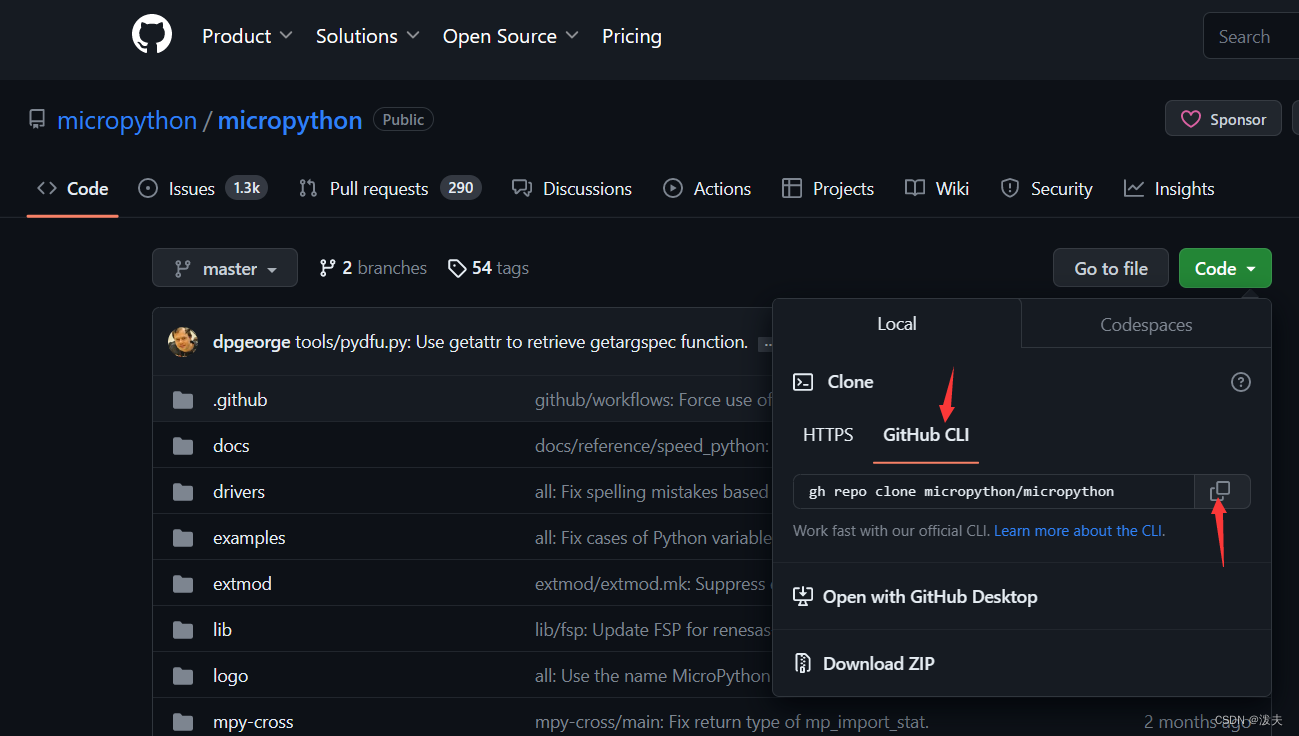The width and height of the screenshot is (1299, 736).
Task: Click the folder icon next to extmod
Action: pyautogui.click(x=183, y=584)
